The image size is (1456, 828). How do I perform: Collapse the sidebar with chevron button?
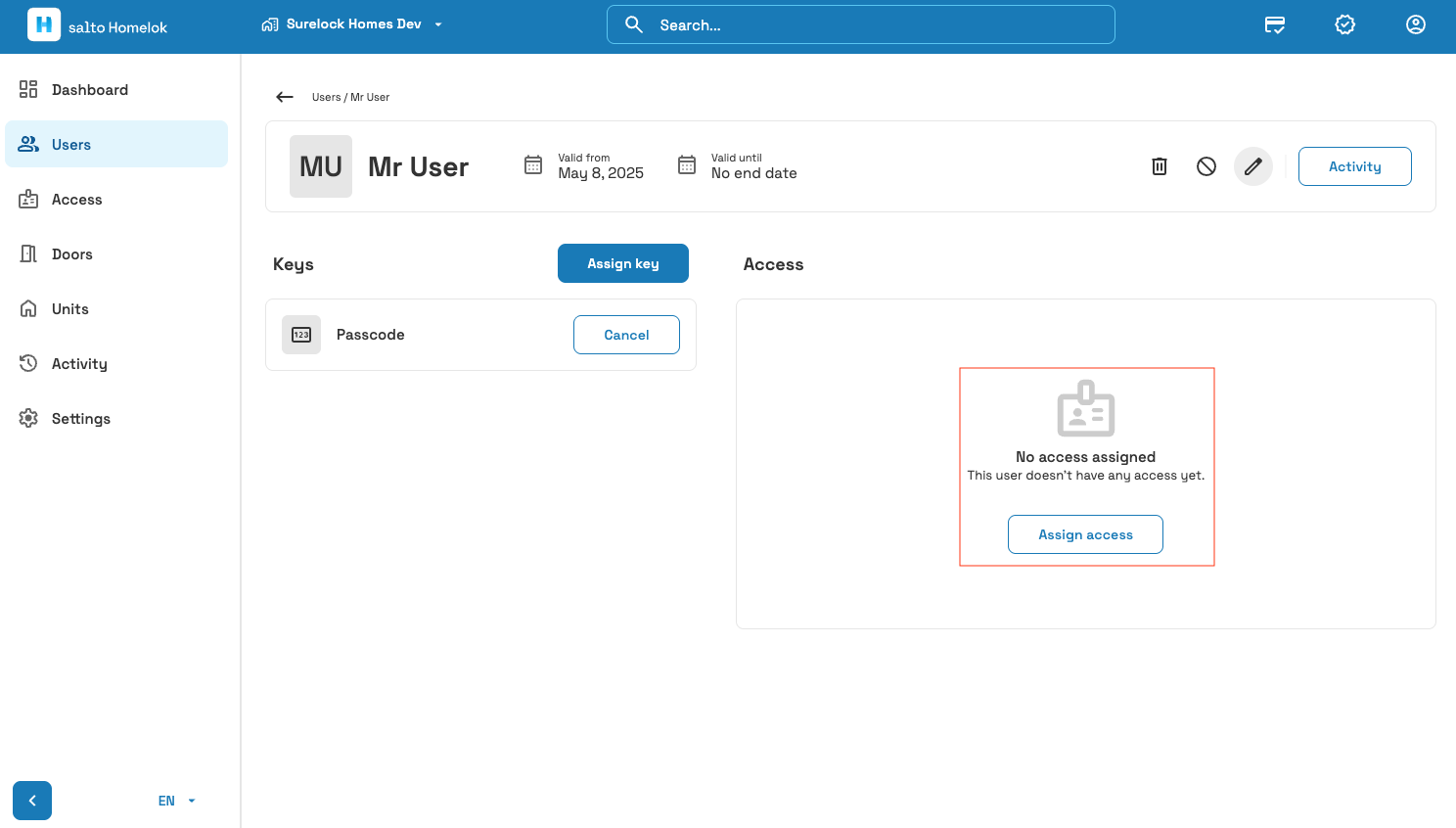[x=32, y=801]
